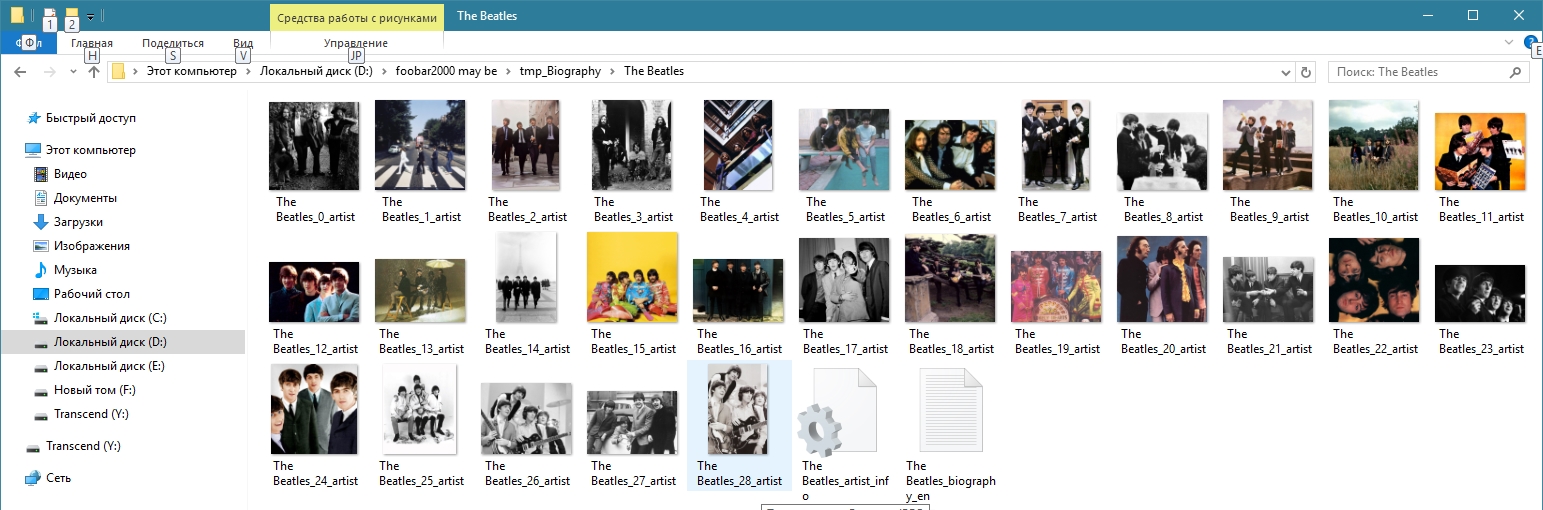Open Видео in the navigation pane
1543x510 pixels.
[x=70, y=174]
